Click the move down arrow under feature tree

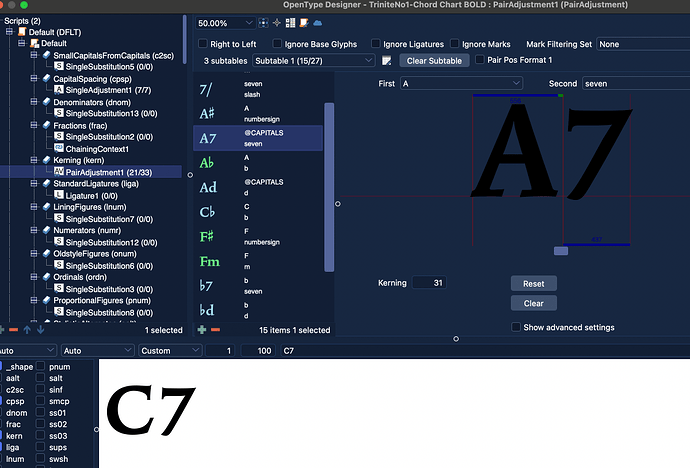pos(40,330)
